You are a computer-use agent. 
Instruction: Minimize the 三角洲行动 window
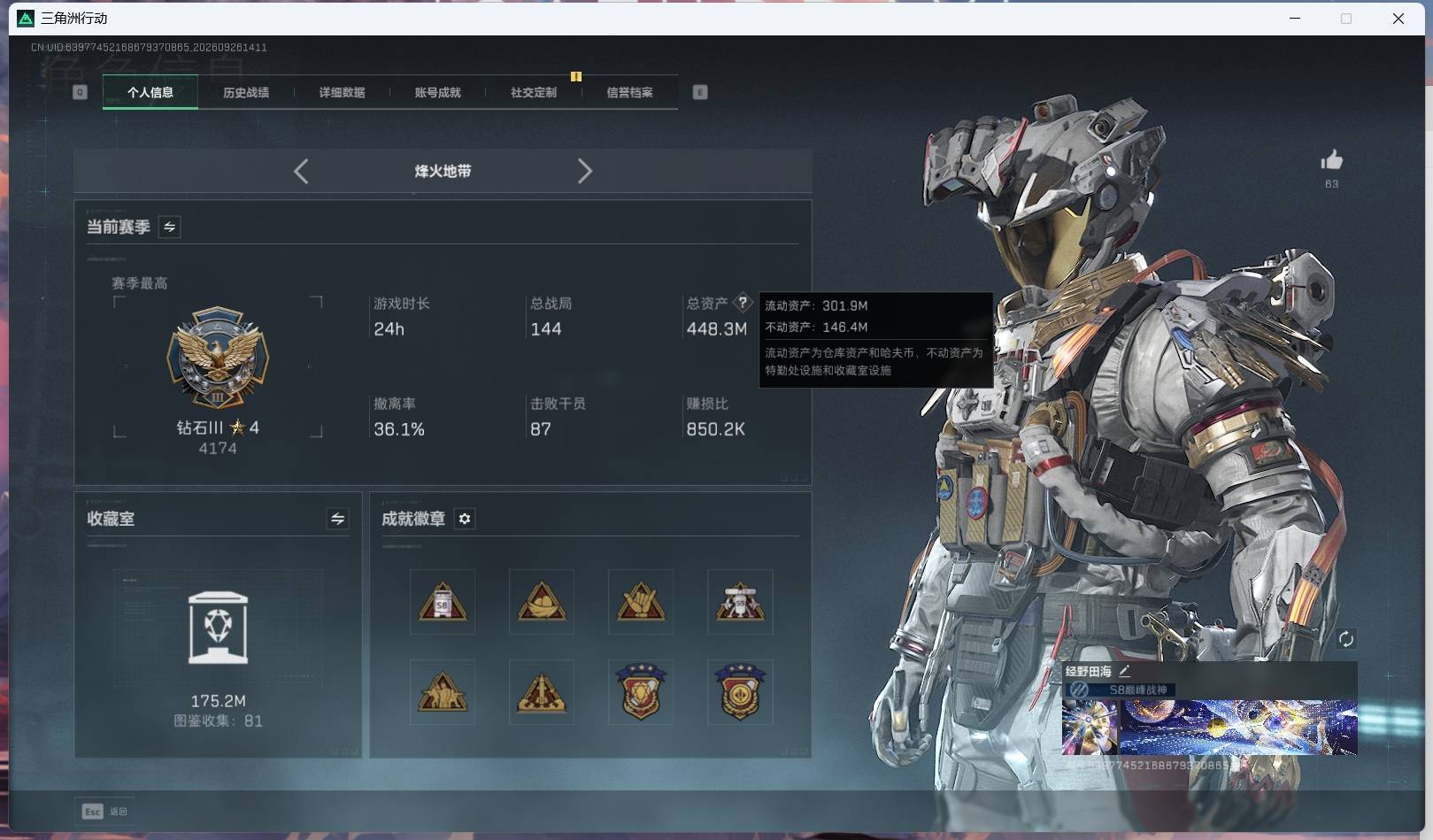click(x=1295, y=19)
